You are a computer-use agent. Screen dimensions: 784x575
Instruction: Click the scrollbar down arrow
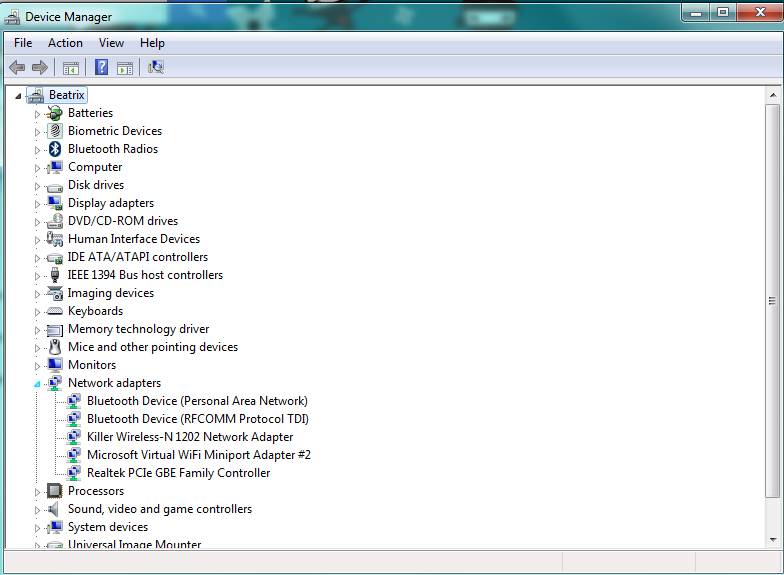(x=773, y=540)
